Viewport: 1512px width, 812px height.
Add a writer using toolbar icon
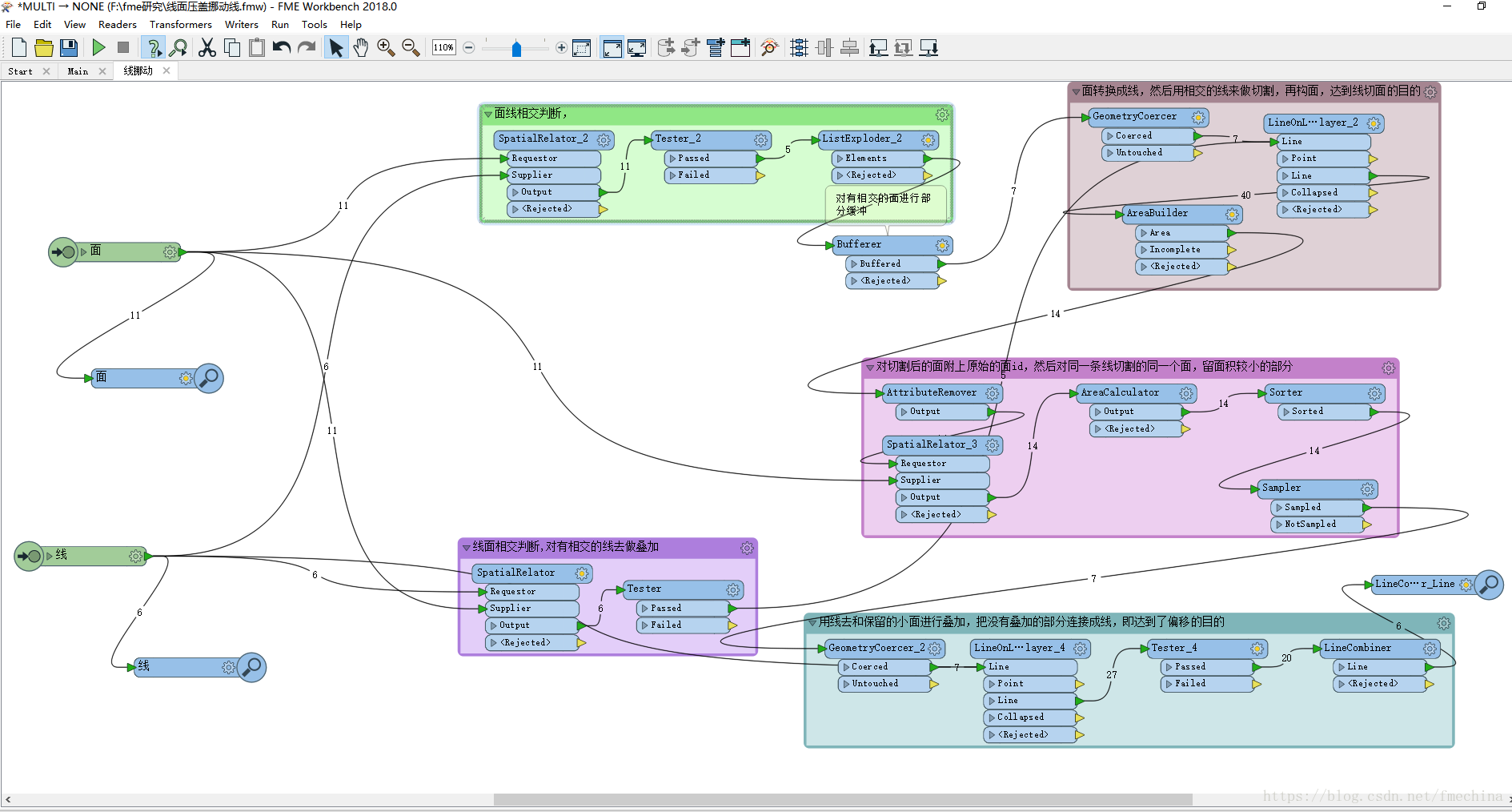click(x=691, y=48)
